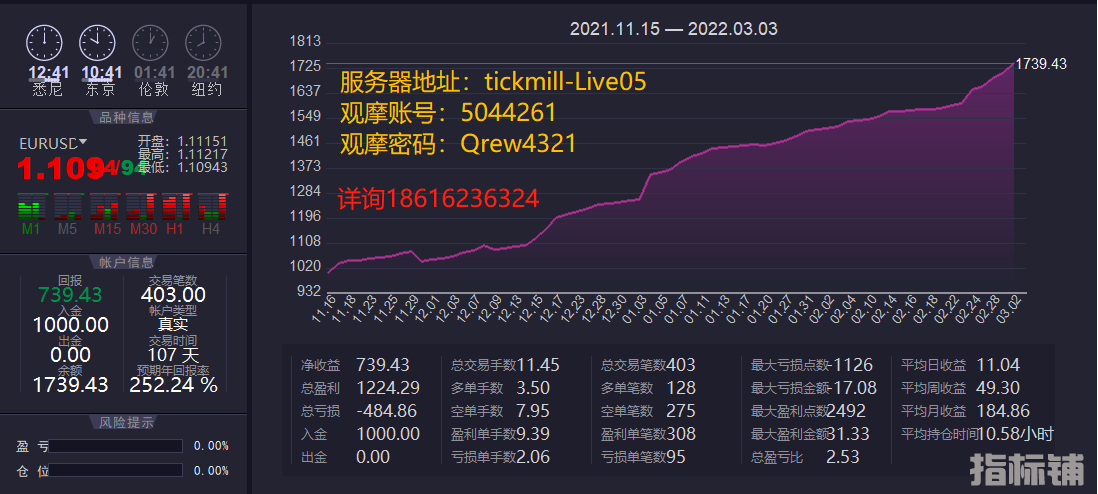Image resolution: width=1098 pixels, height=494 pixels.
Task: Click the Sydney (悉尼) clock icon
Action: 44,43
